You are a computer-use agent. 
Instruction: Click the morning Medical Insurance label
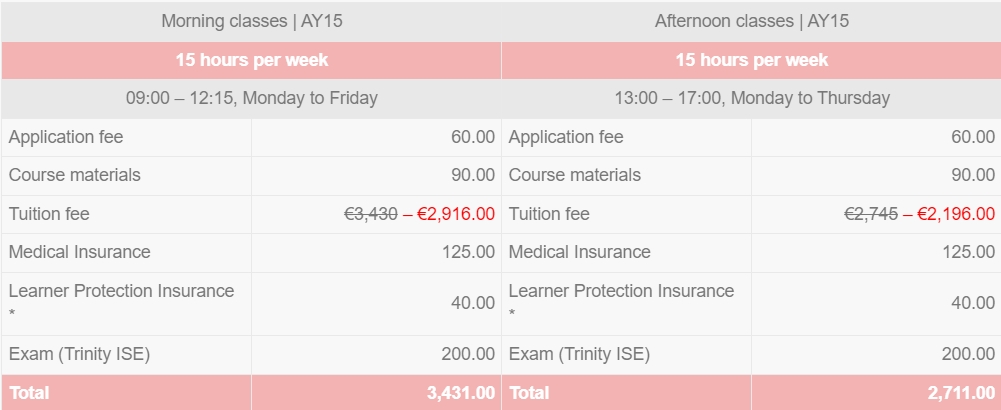point(79,252)
